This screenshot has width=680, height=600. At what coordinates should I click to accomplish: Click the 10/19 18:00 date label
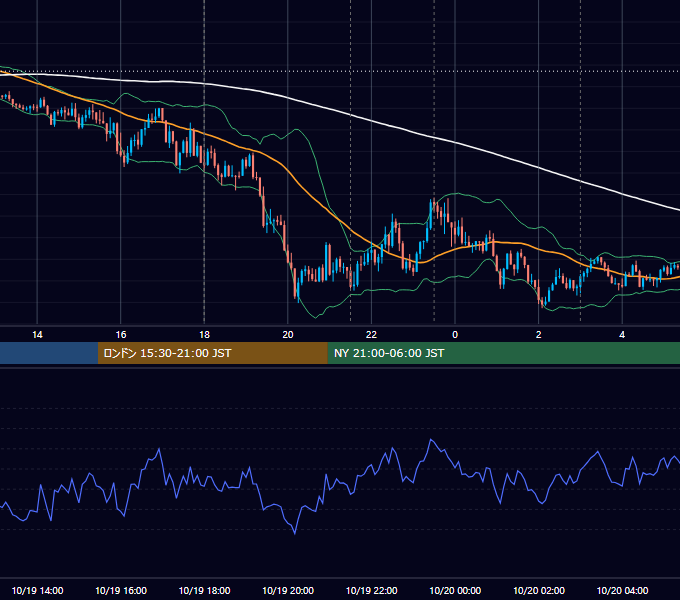coord(204,590)
